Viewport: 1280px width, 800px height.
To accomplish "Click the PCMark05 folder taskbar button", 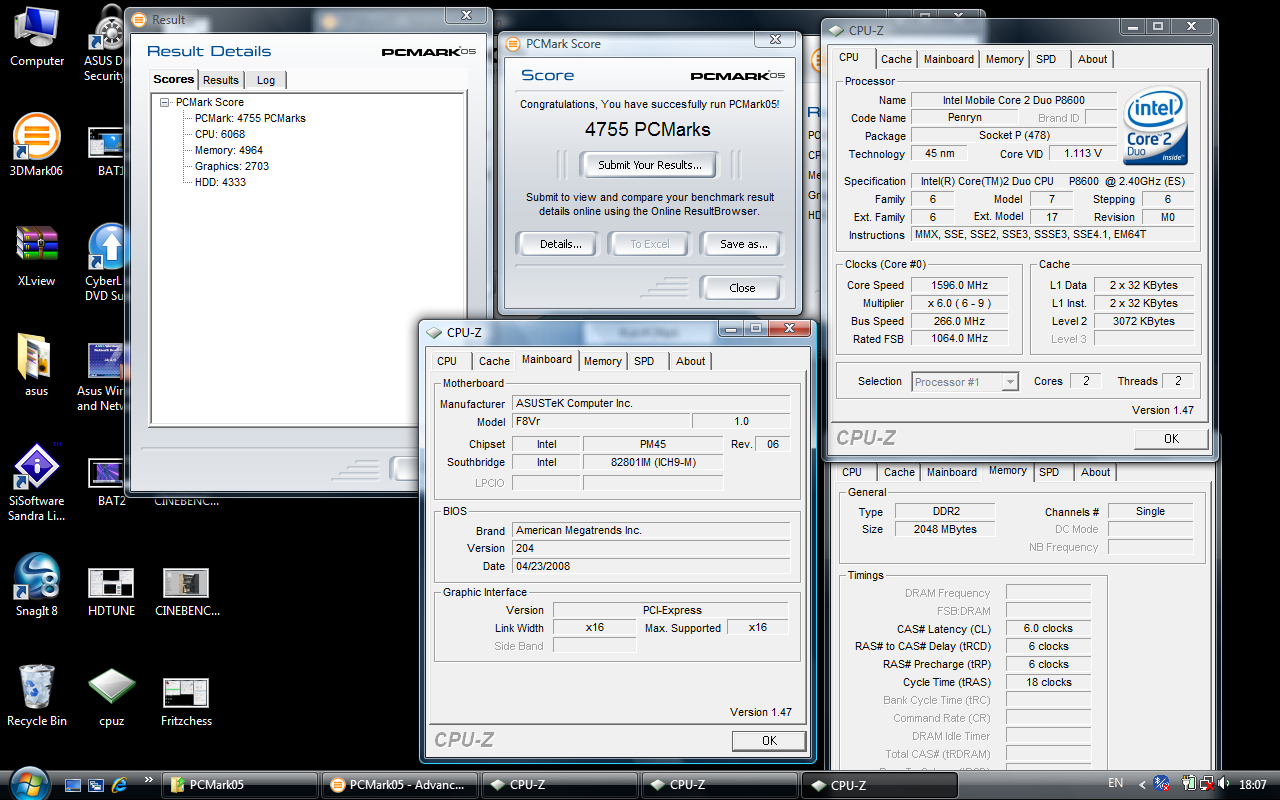I will (x=240, y=785).
